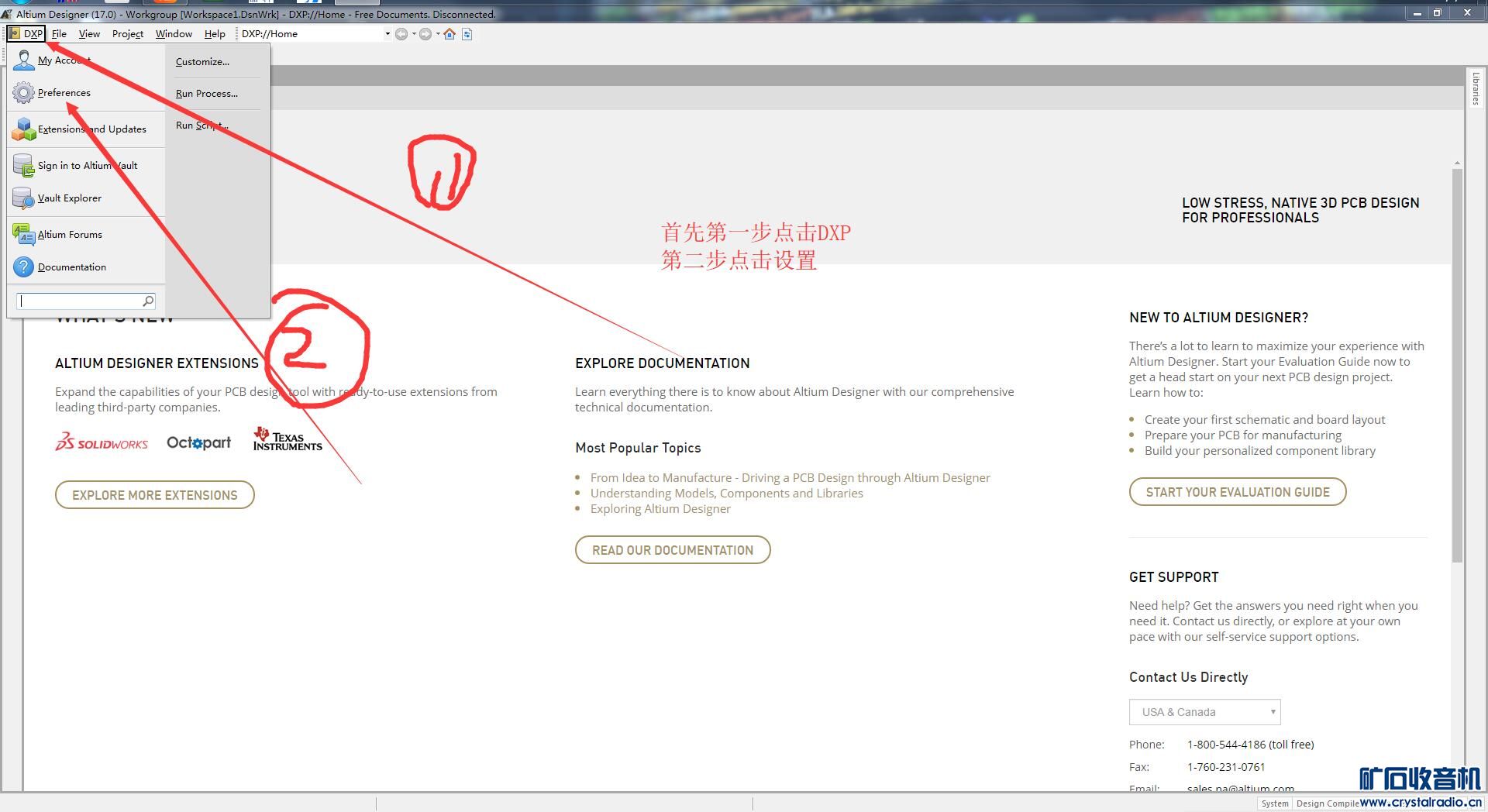The image size is (1488, 812).
Task: Click the System panel button in status bar
Action: tap(1275, 803)
